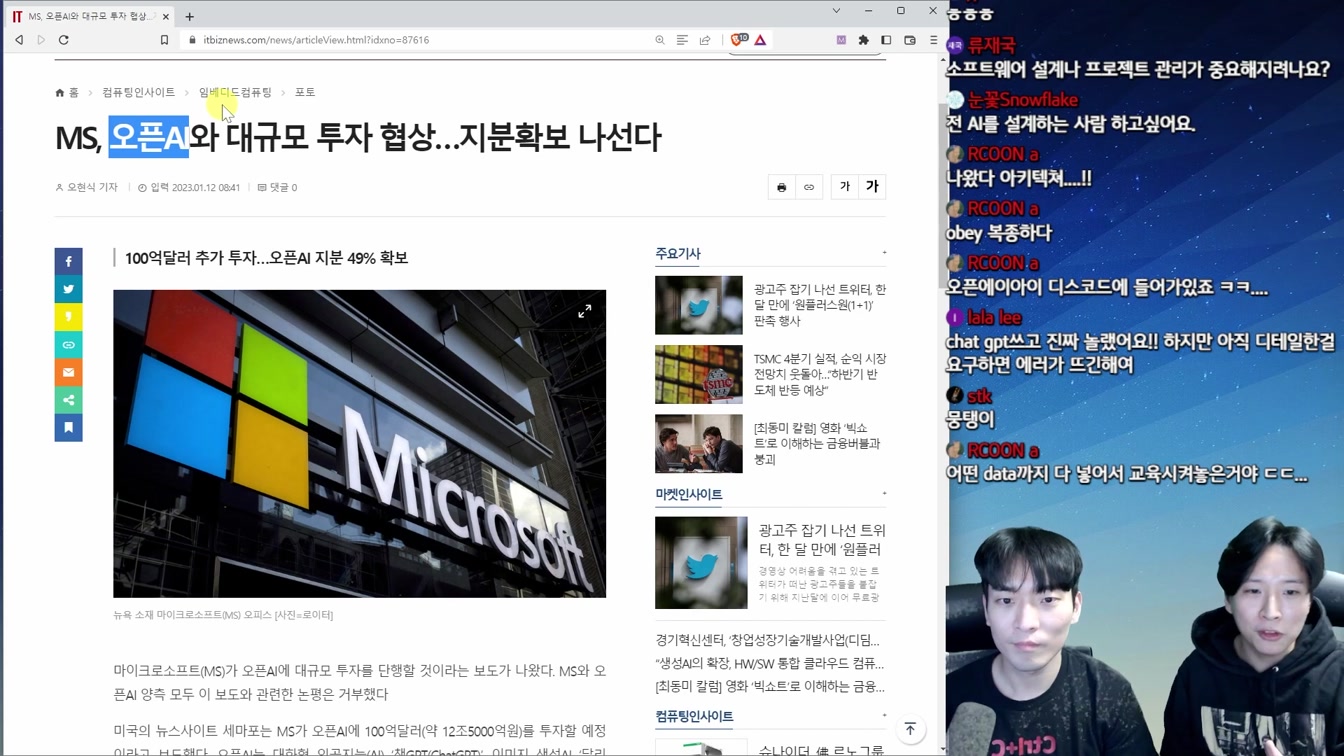Click the lock icon in address bar
This screenshot has height=756, width=1344.
point(193,40)
